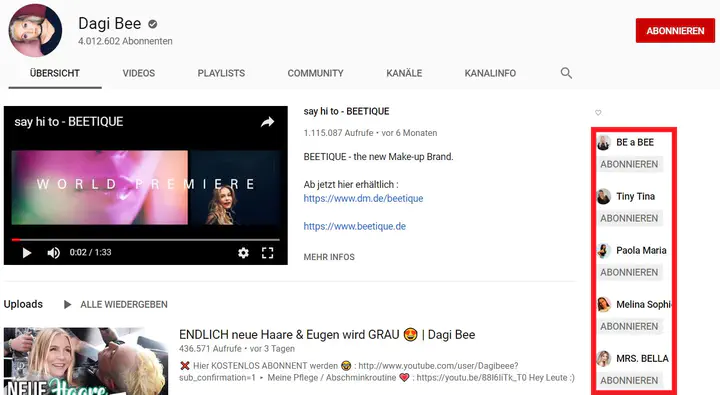This screenshot has height=395, width=720.
Task: Click the Dagi Bee channel avatar
Action: coord(35,30)
